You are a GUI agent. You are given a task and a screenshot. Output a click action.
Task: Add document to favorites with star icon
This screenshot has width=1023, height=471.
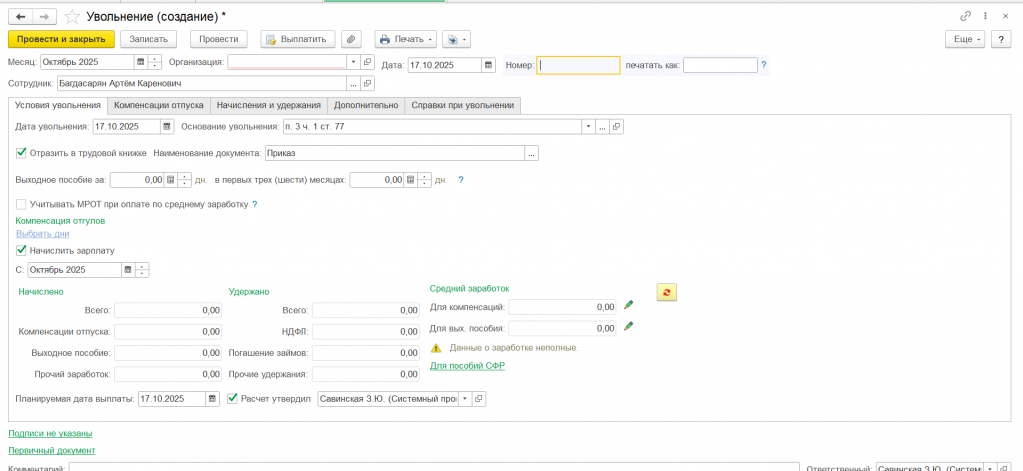pyautogui.click(x=72, y=16)
